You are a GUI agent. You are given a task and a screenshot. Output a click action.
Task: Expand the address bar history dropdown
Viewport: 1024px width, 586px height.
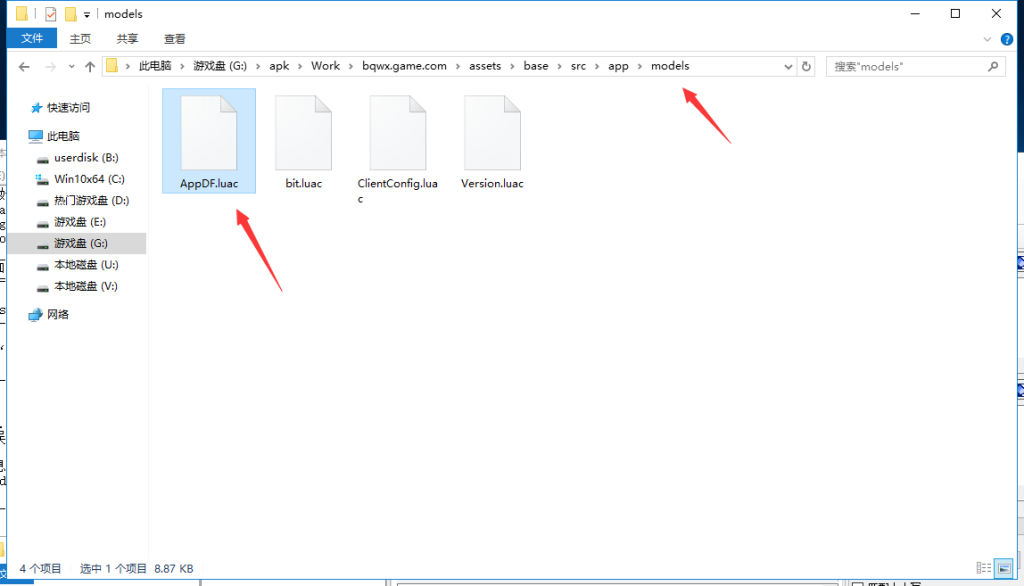(788, 67)
